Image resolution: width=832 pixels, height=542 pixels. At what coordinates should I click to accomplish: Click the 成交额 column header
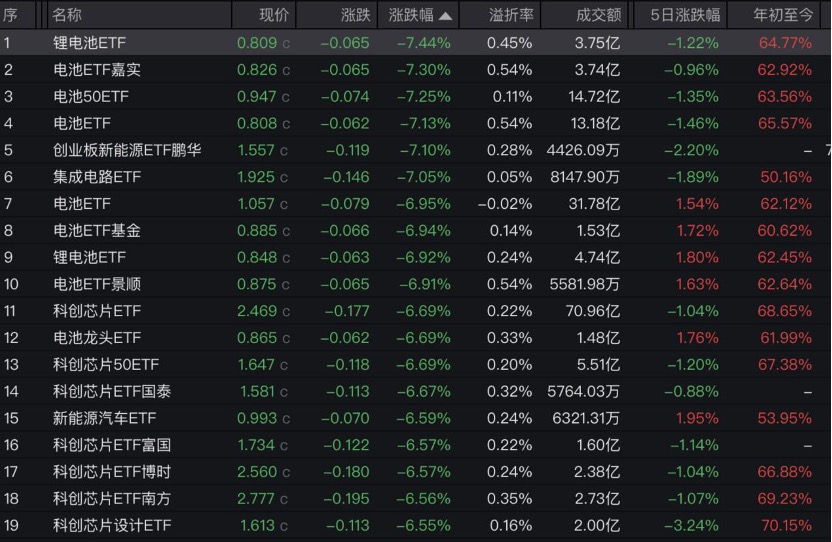tap(598, 15)
